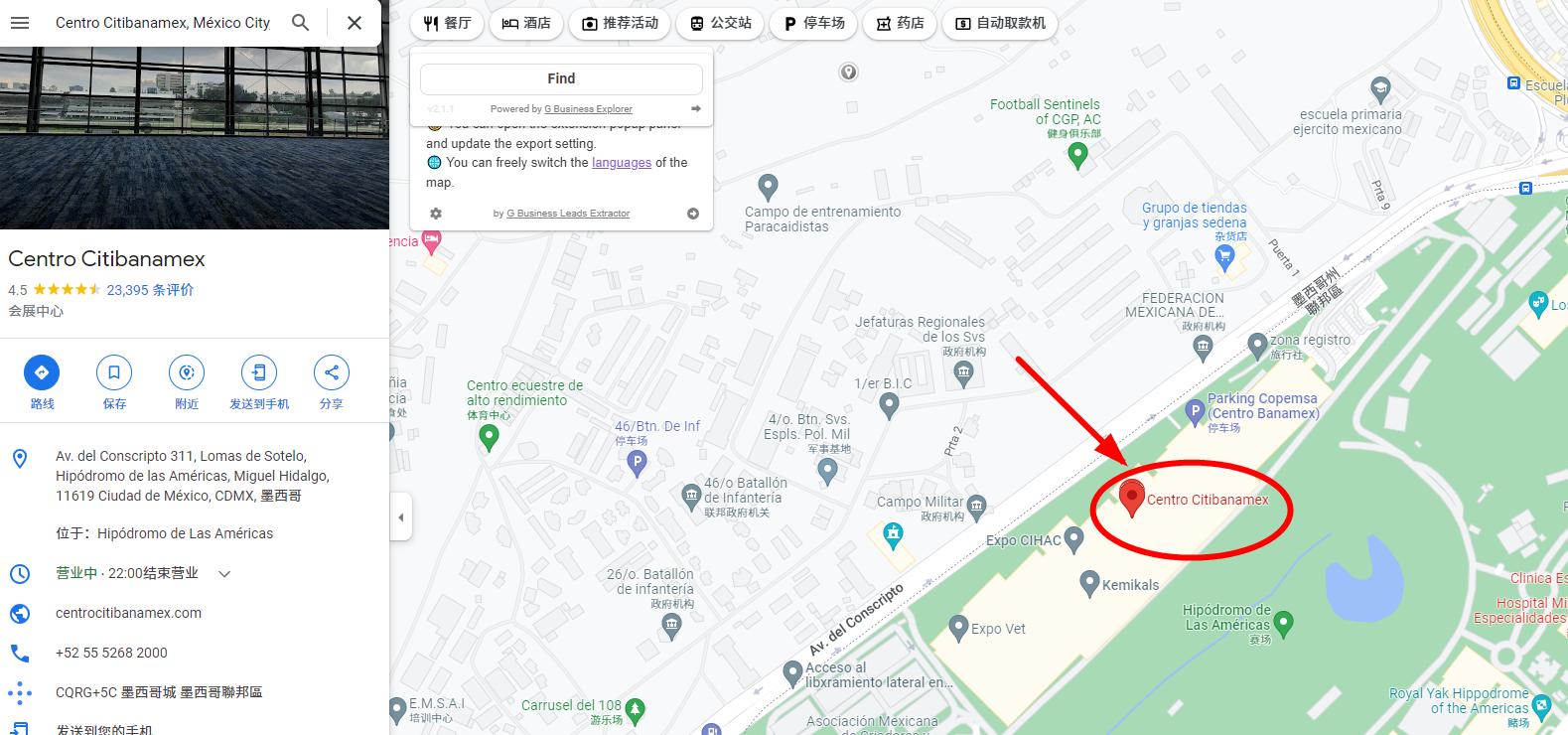1568x735 pixels.
Task: Open the extension settings gear icon
Action: point(435,214)
